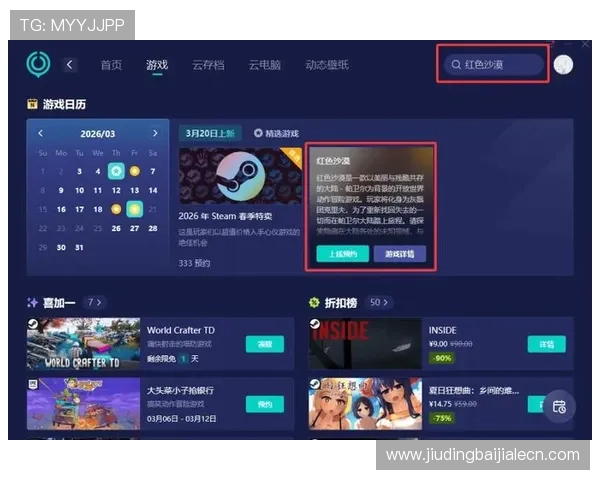Open the user avatar in the top right
The height and width of the screenshot is (480, 600).
(563, 65)
